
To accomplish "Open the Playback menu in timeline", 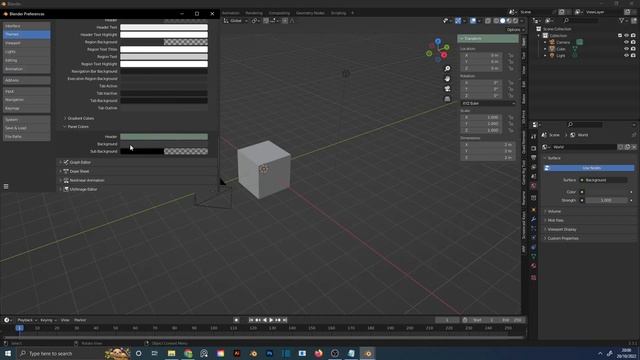I will pyautogui.click(x=27, y=320).
